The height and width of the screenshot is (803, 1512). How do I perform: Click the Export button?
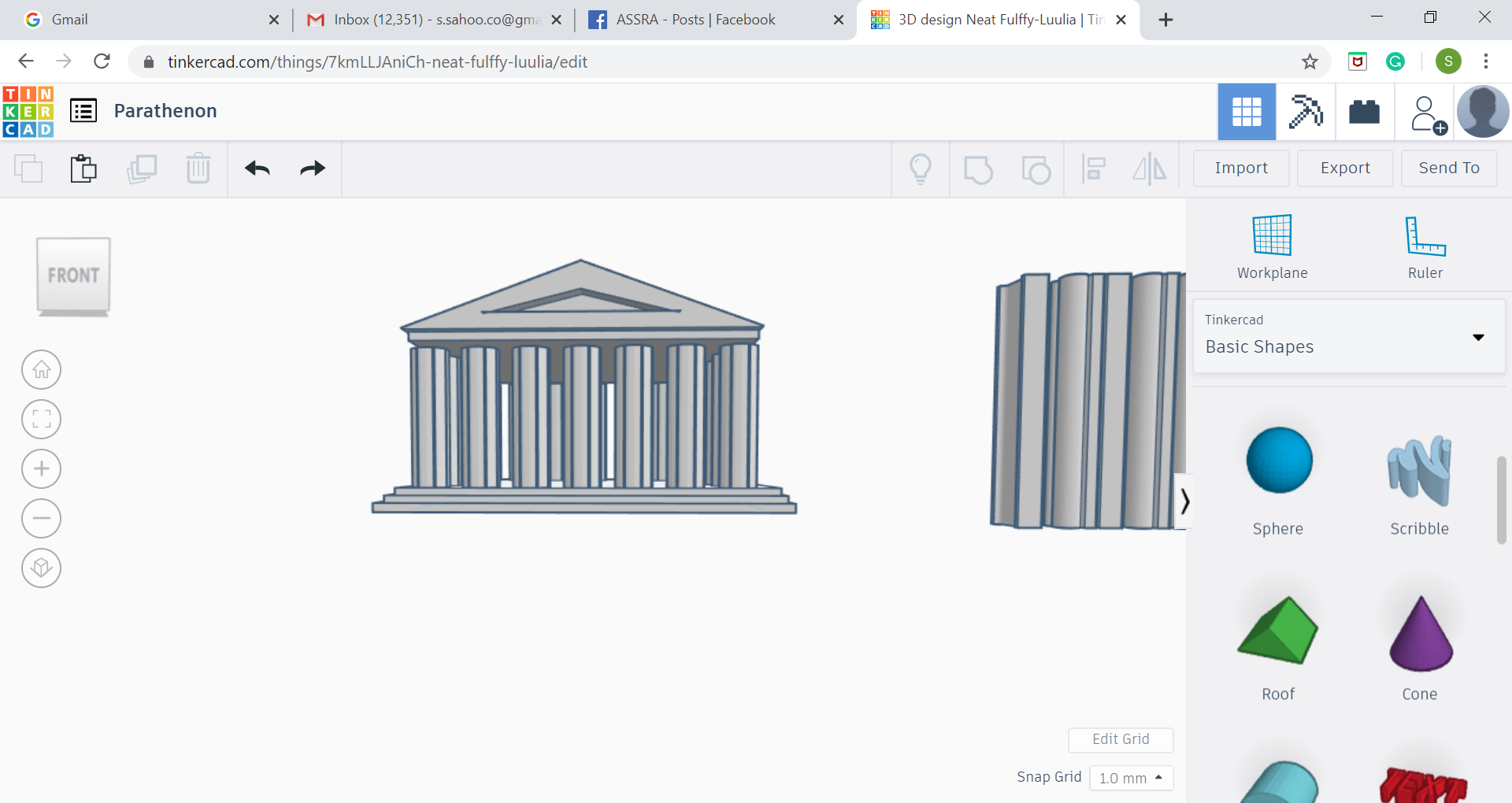1345,168
